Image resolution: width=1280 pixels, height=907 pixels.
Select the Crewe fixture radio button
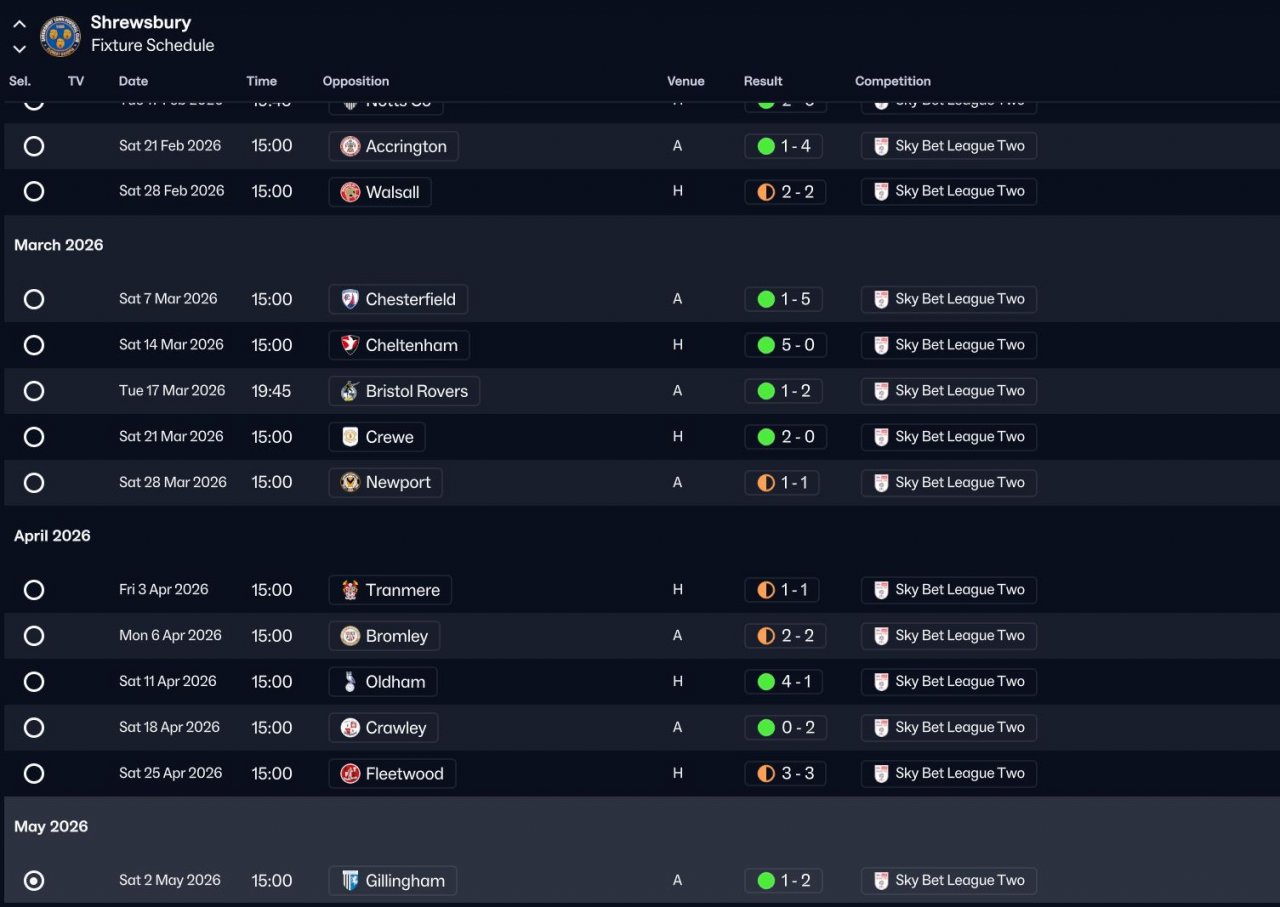[34, 437]
